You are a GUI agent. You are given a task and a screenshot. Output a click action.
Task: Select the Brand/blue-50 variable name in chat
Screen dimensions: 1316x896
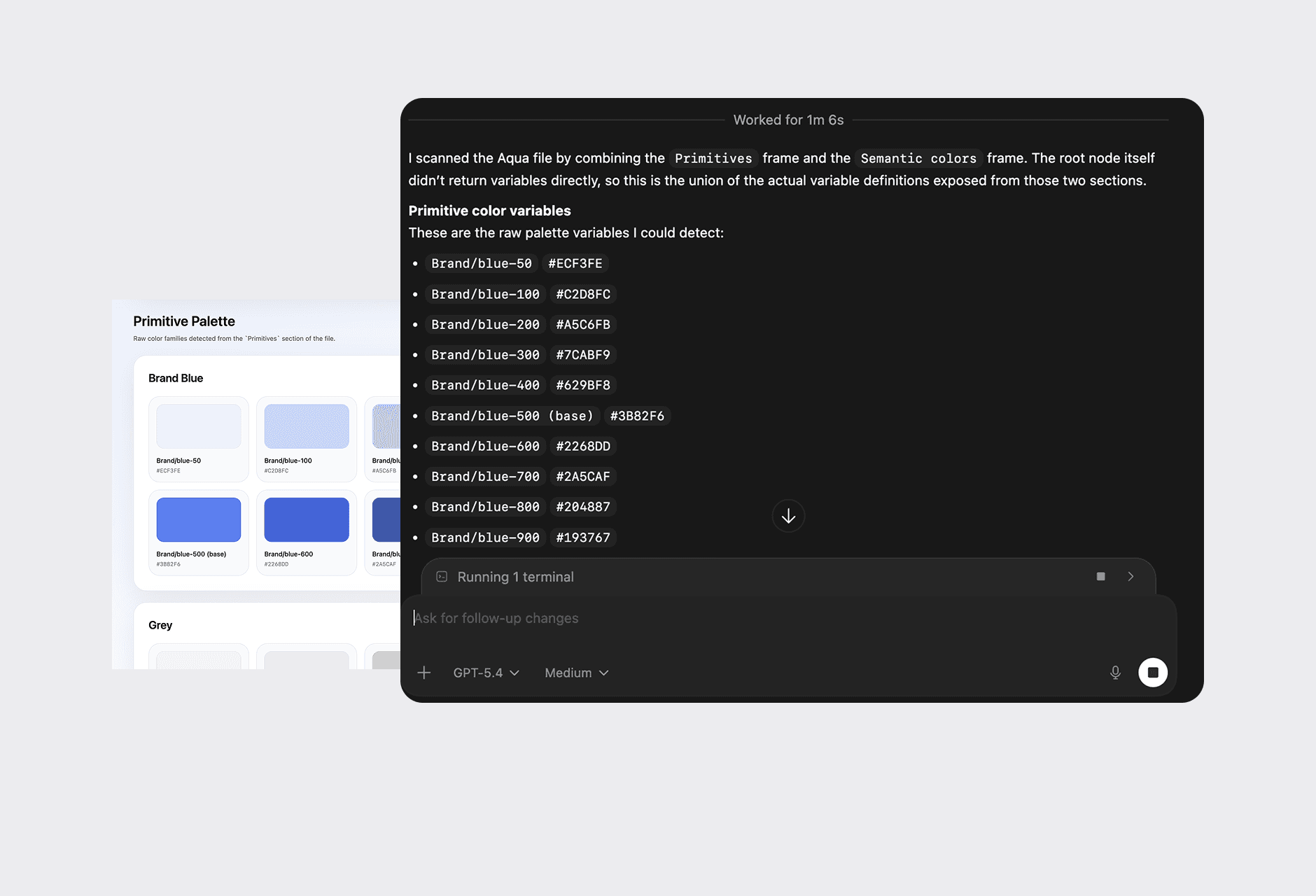point(482,264)
